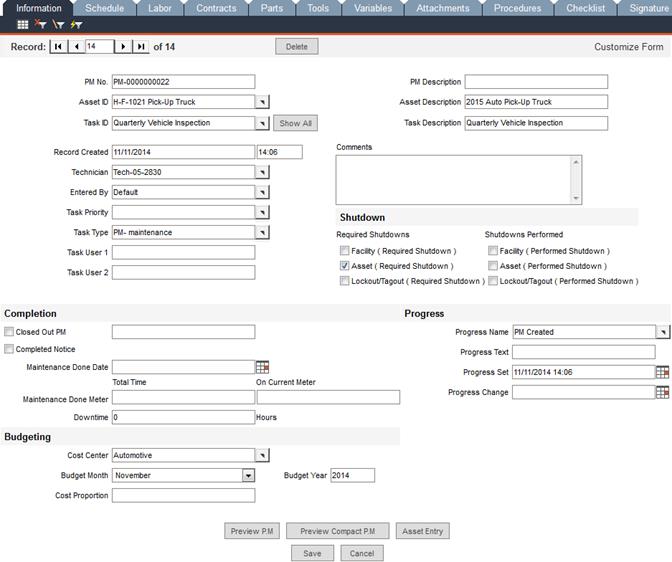Uncheck Asset Required Shutdown checkbox
The width and height of the screenshot is (672, 562).
click(x=345, y=266)
